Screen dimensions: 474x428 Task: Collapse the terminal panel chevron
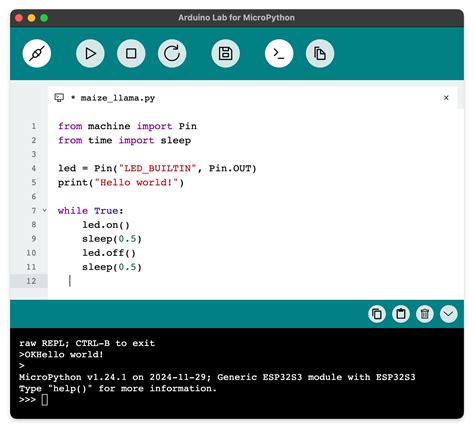pos(449,314)
